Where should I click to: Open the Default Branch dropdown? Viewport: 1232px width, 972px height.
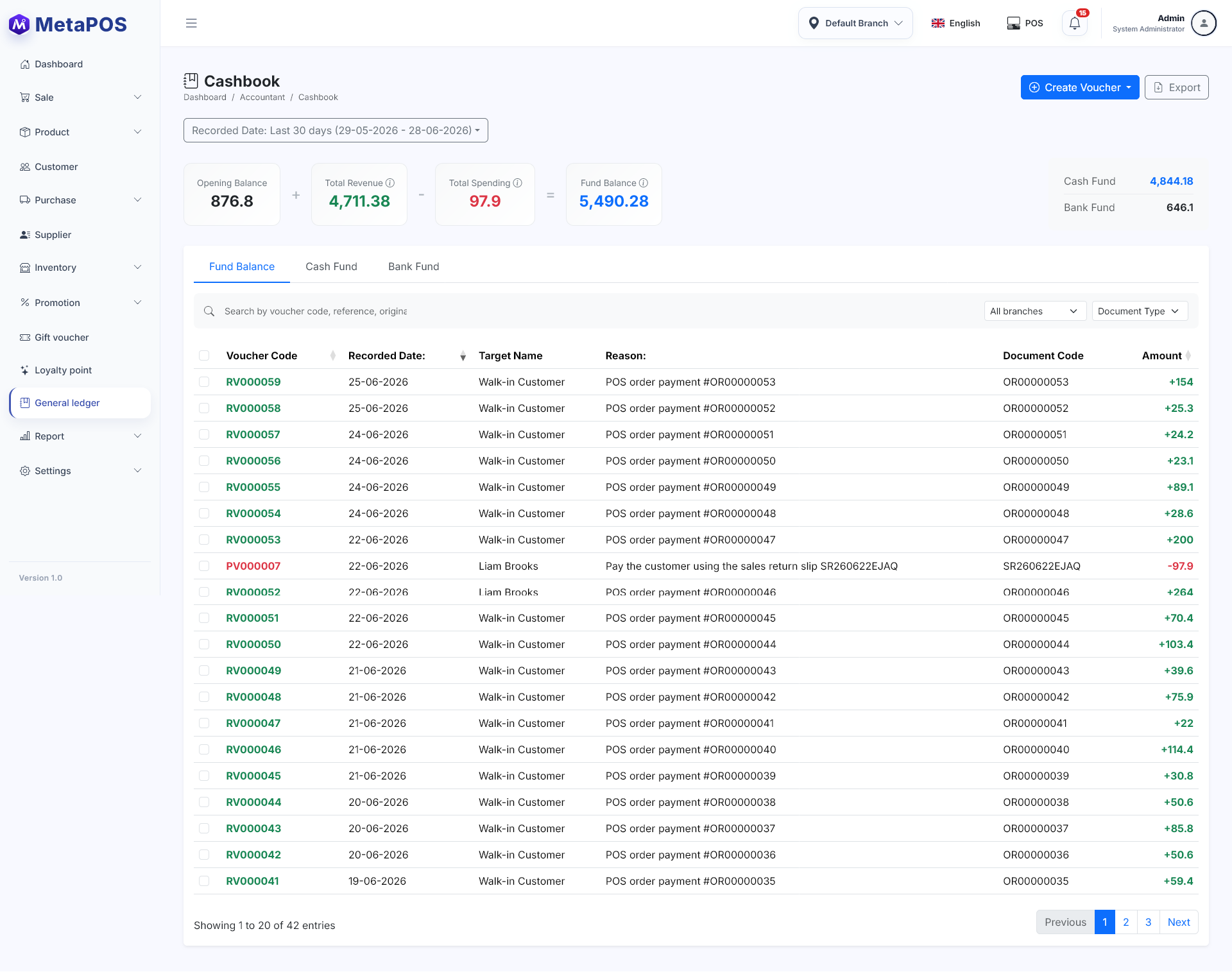[x=855, y=23]
